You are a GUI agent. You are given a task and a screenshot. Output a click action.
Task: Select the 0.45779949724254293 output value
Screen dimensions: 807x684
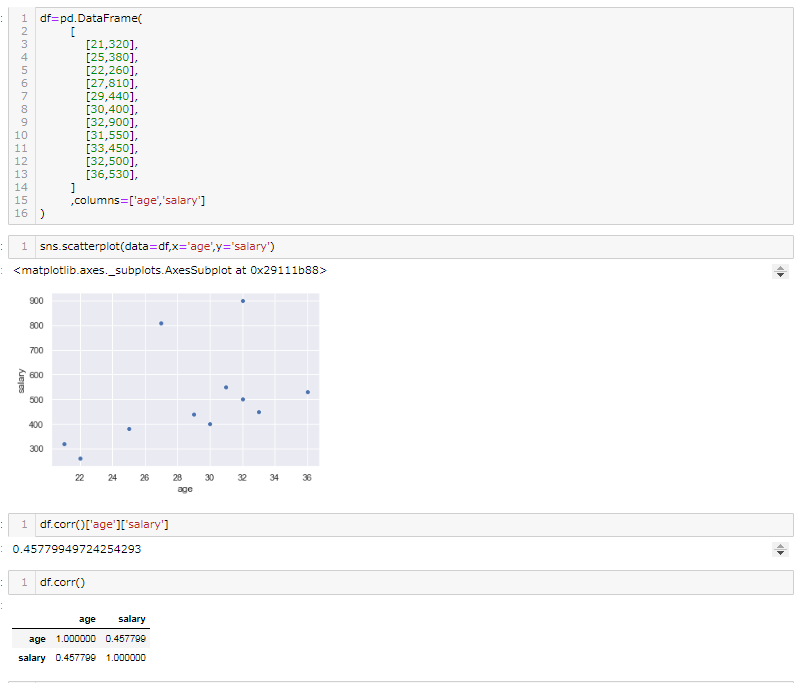pos(77,549)
